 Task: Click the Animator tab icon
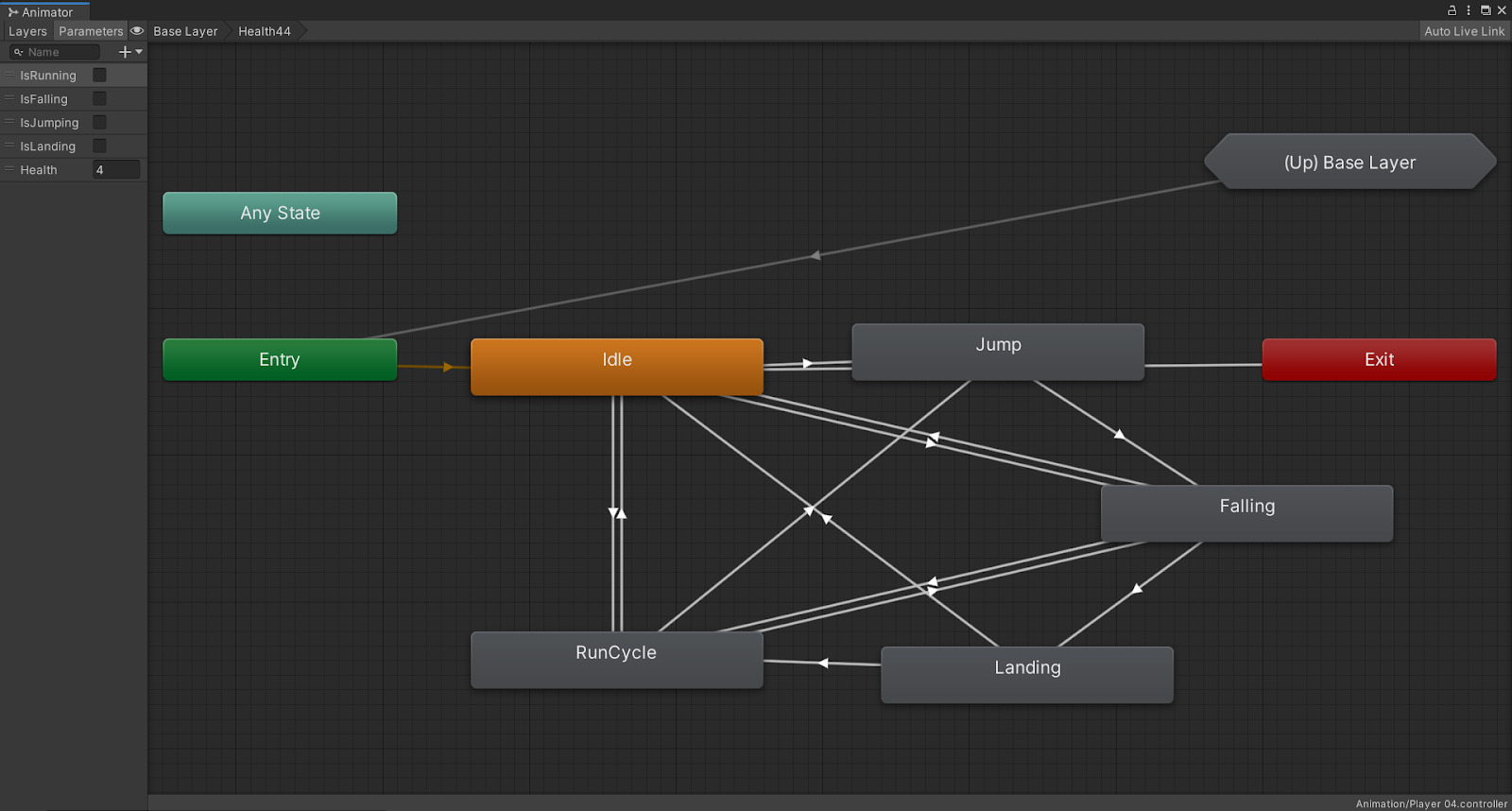pyautogui.click(x=13, y=12)
